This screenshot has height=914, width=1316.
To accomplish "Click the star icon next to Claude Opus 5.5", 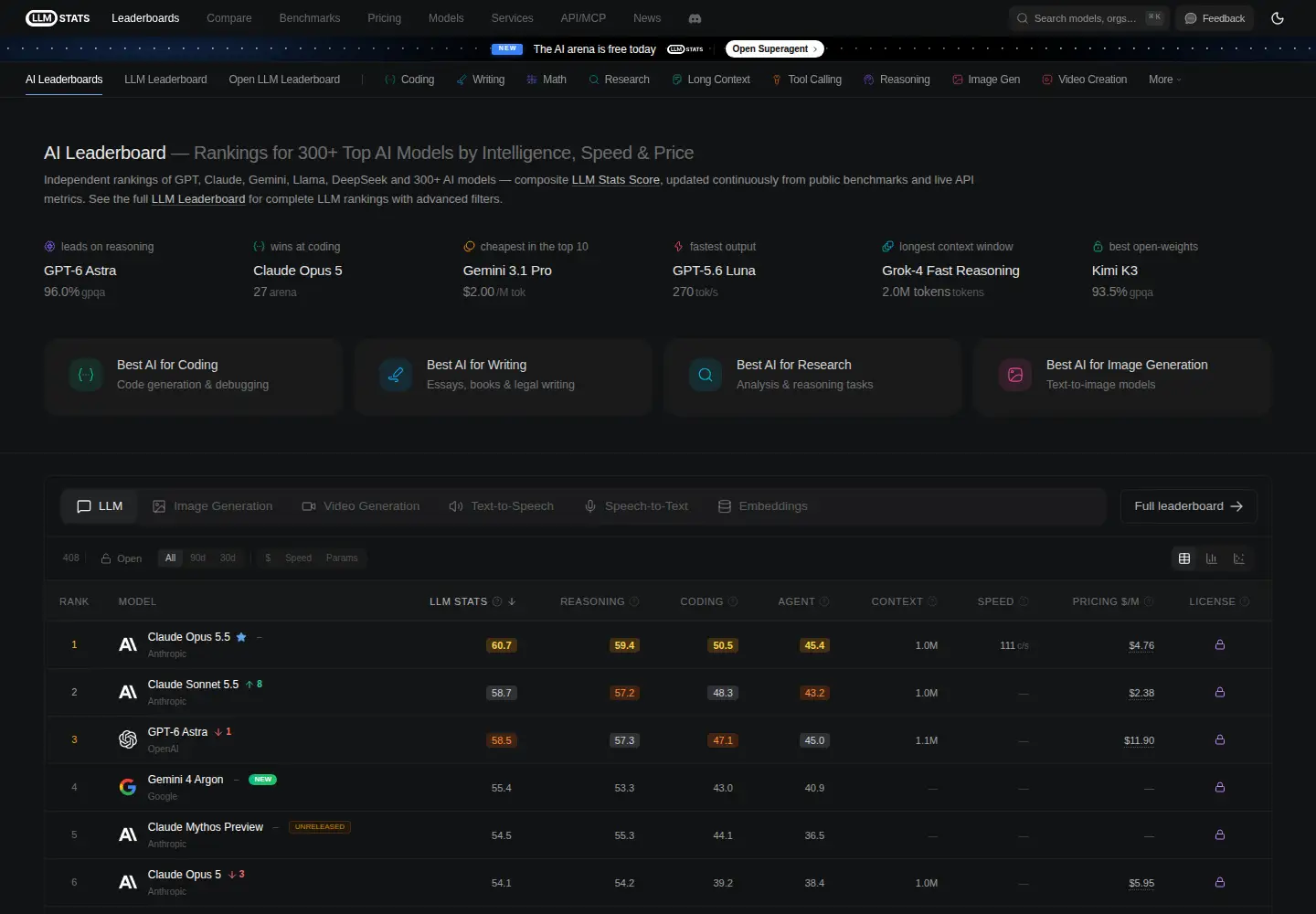I will pyautogui.click(x=241, y=637).
